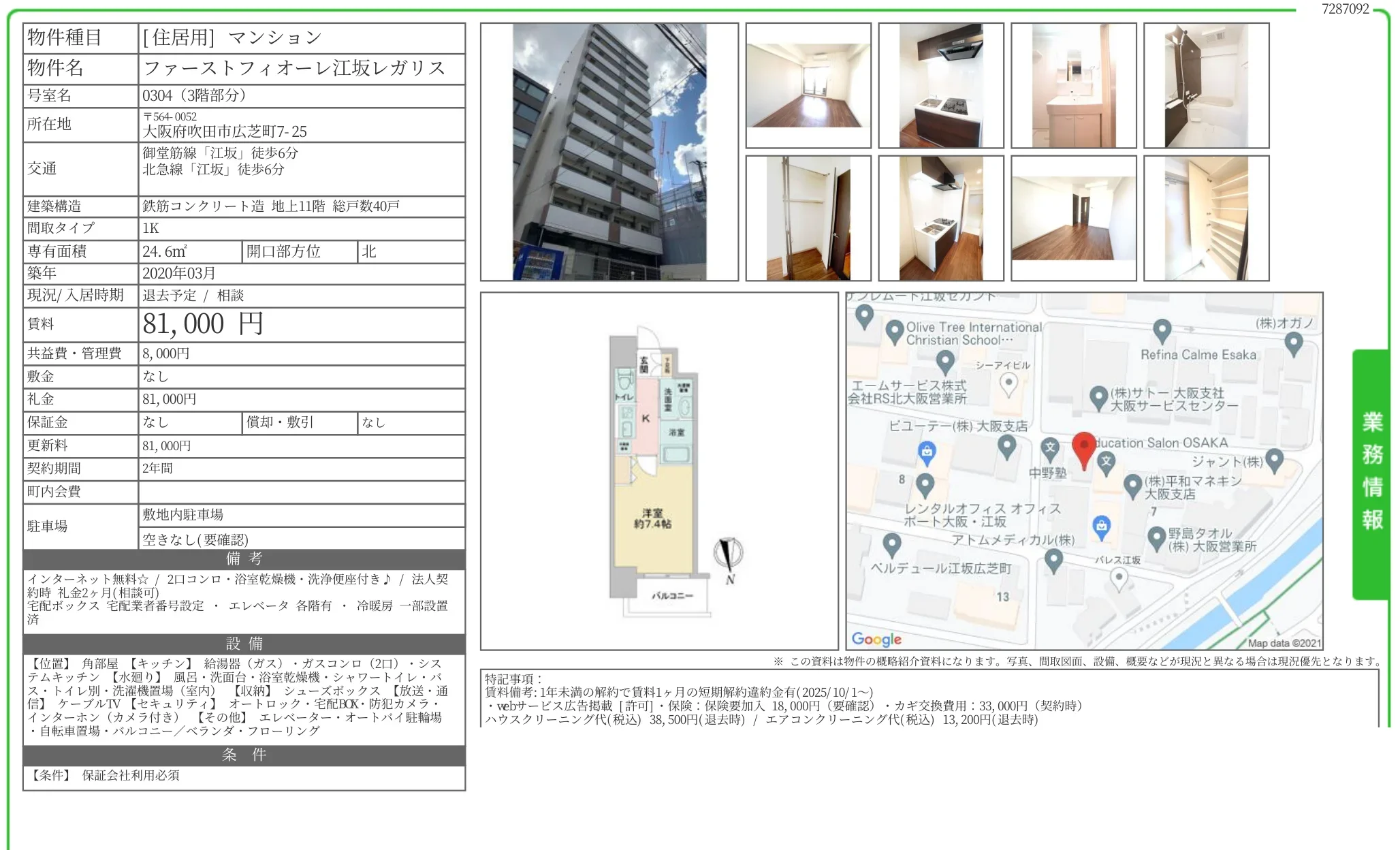Click the パレス江坂 gray marker
This screenshot has height=850, width=1400.
tap(1119, 577)
